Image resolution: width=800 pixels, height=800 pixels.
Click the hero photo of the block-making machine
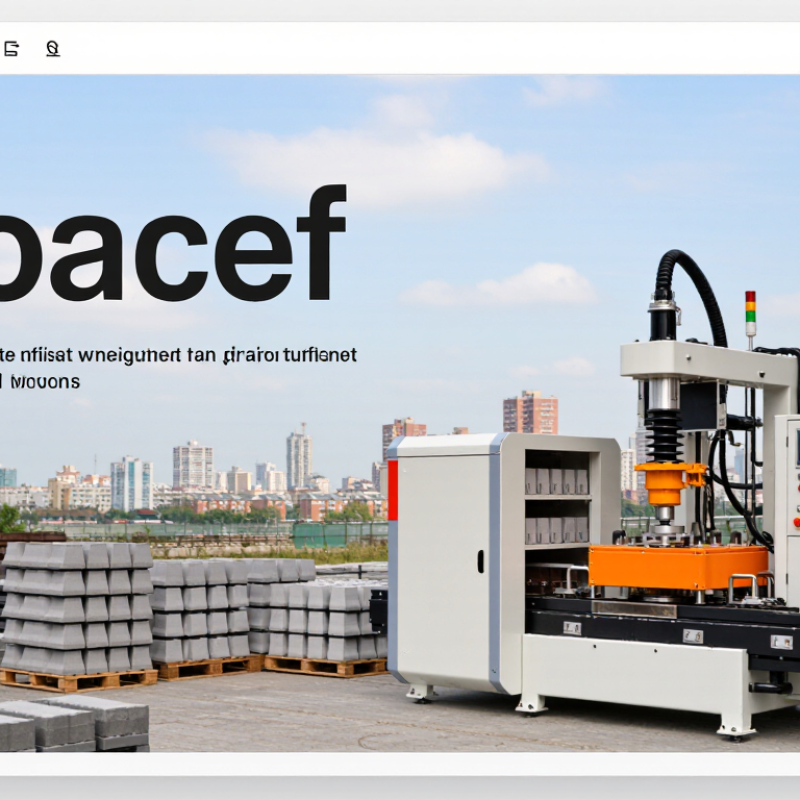[400, 413]
